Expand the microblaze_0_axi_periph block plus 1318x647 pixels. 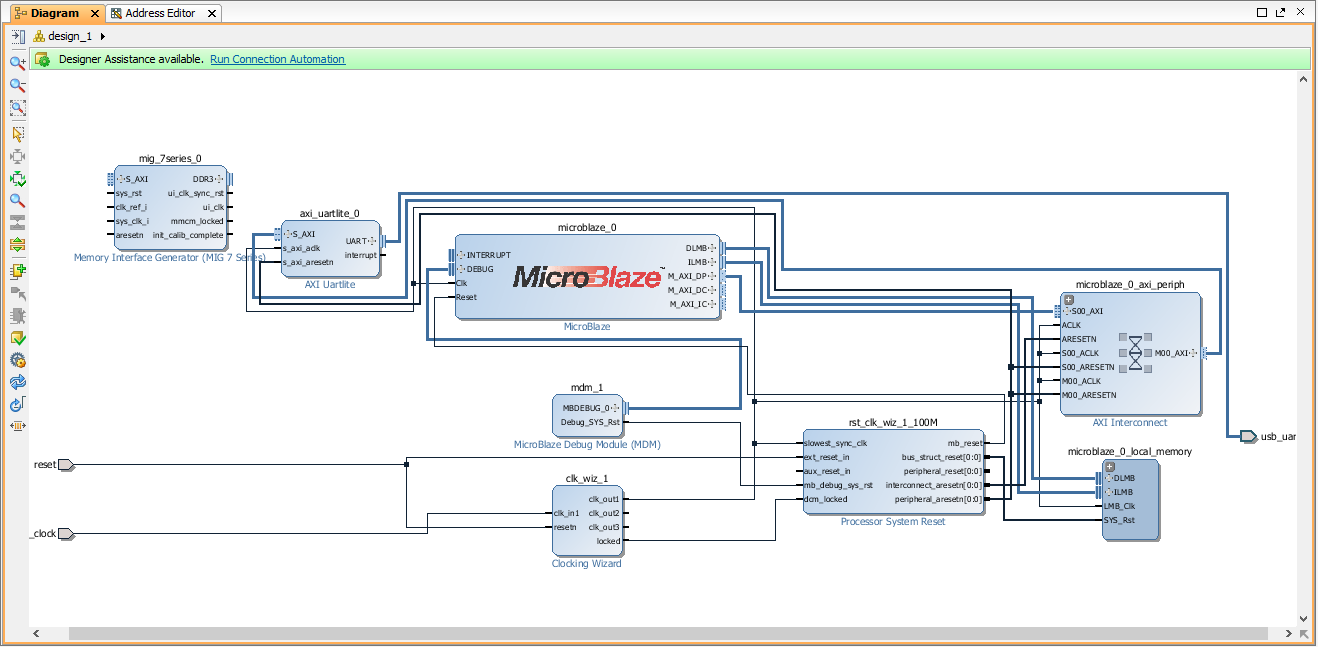[x=1068, y=299]
